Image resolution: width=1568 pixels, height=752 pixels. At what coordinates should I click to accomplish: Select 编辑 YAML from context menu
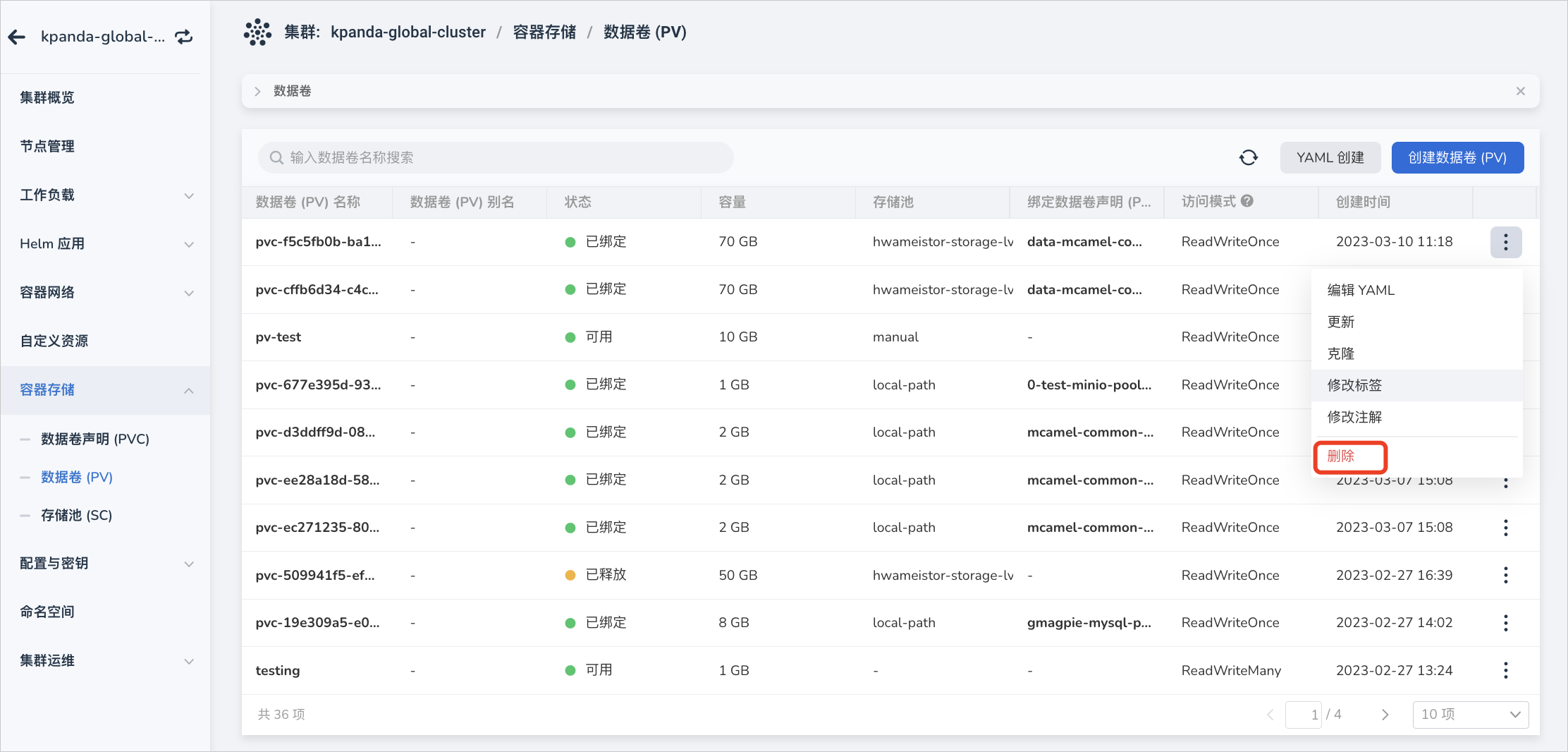(x=1417, y=290)
